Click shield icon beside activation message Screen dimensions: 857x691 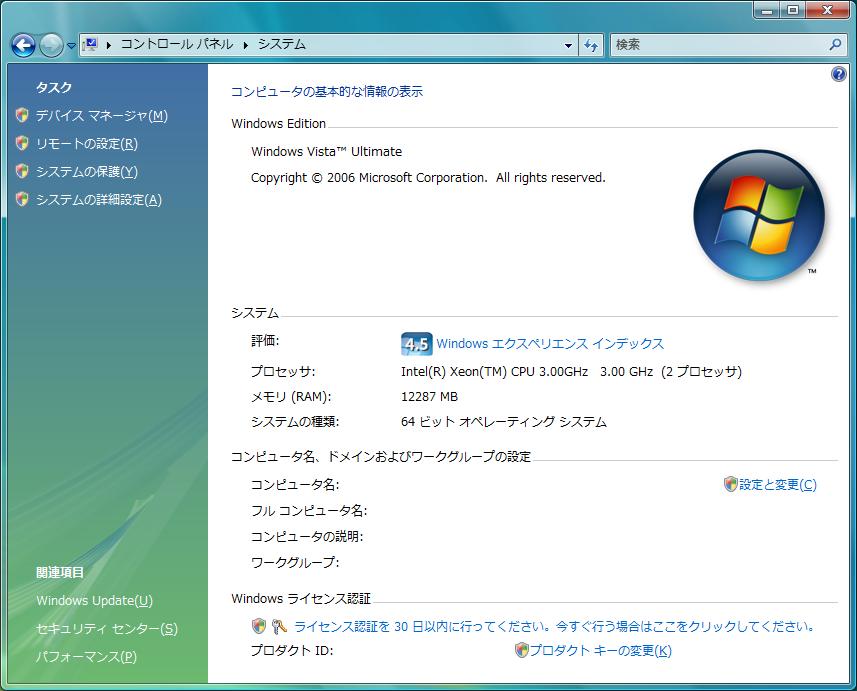coord(259,626)
